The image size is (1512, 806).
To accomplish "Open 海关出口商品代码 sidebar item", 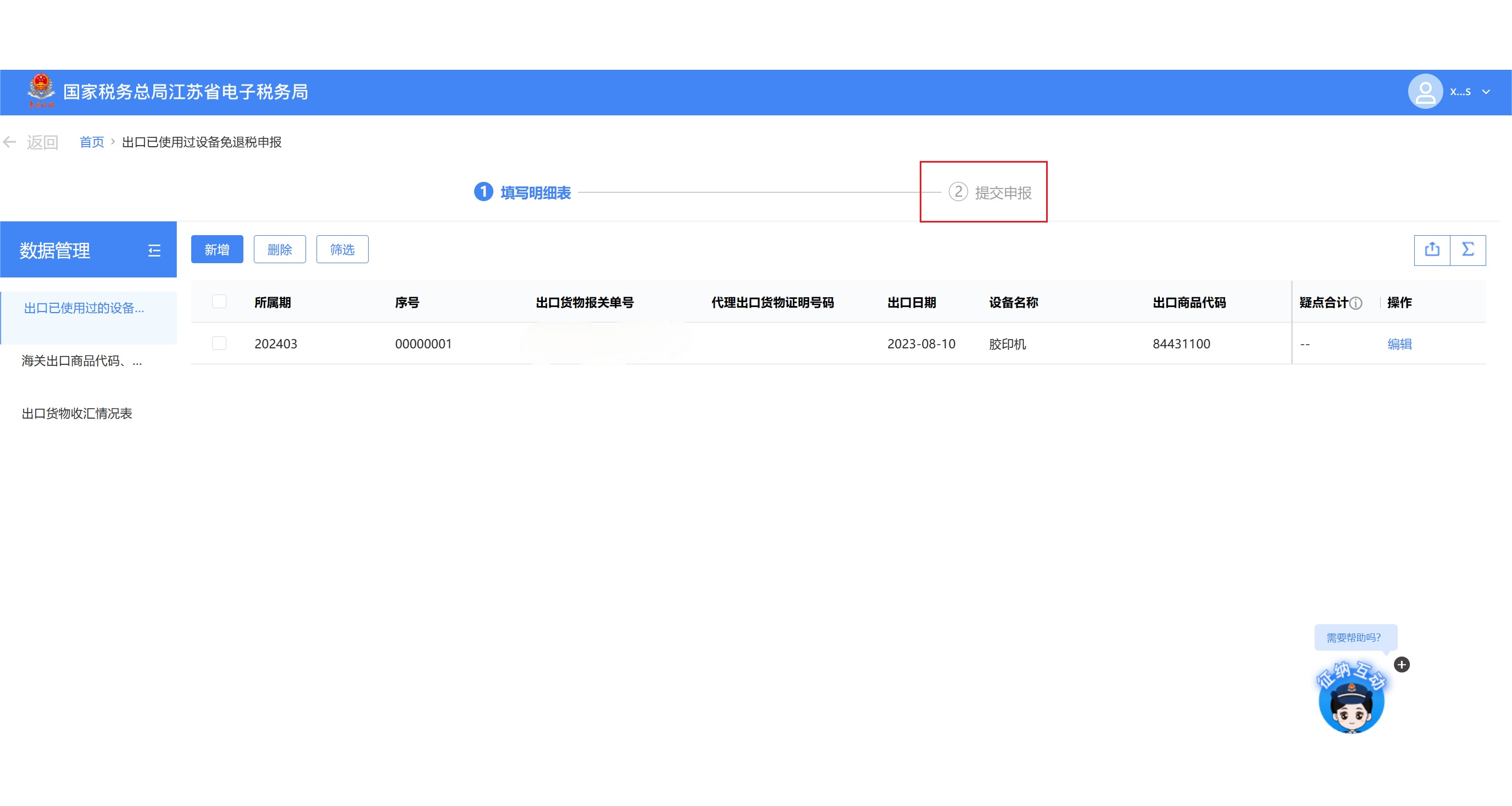I will click(x=81, y=360).
